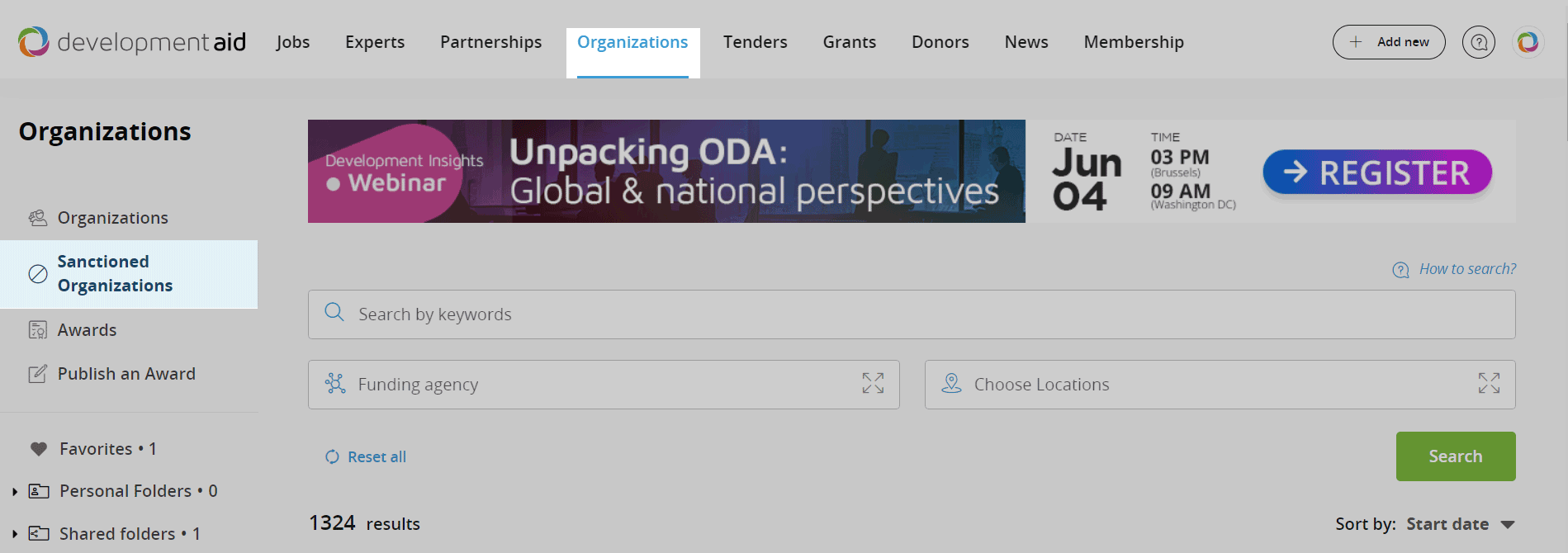1568x553 pixels.
Task: Open Organizations in the sidebar
Action: tap(113, 218)
